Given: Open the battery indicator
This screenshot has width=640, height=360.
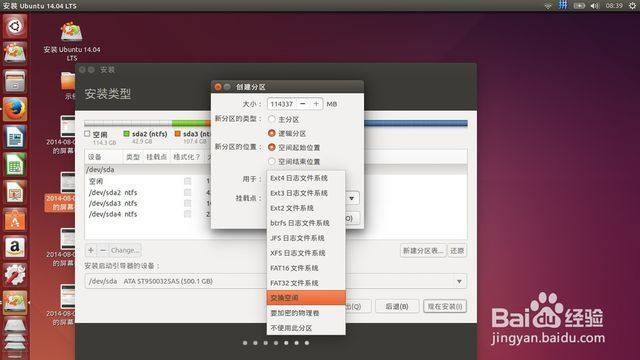Looking at the screenshot, I should (x=579, y=6).
